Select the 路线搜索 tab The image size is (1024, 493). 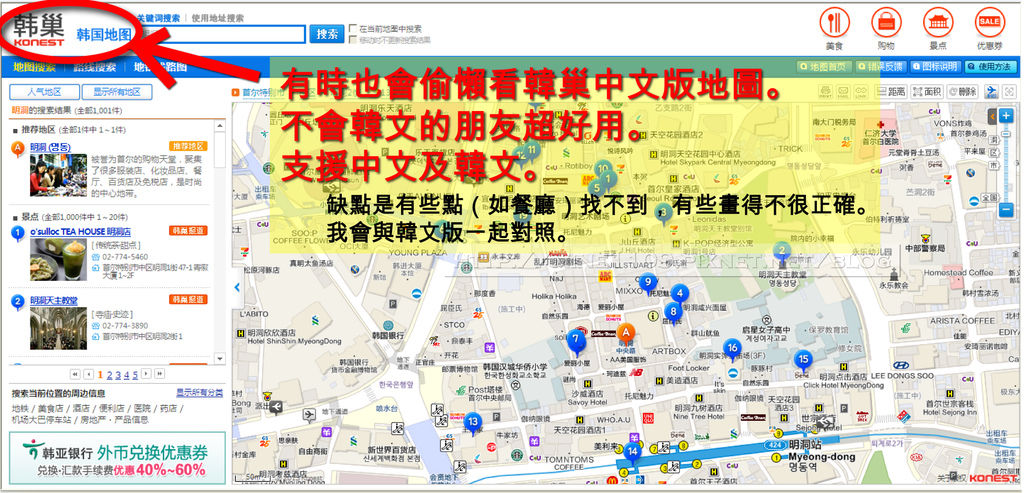[95, 67]
